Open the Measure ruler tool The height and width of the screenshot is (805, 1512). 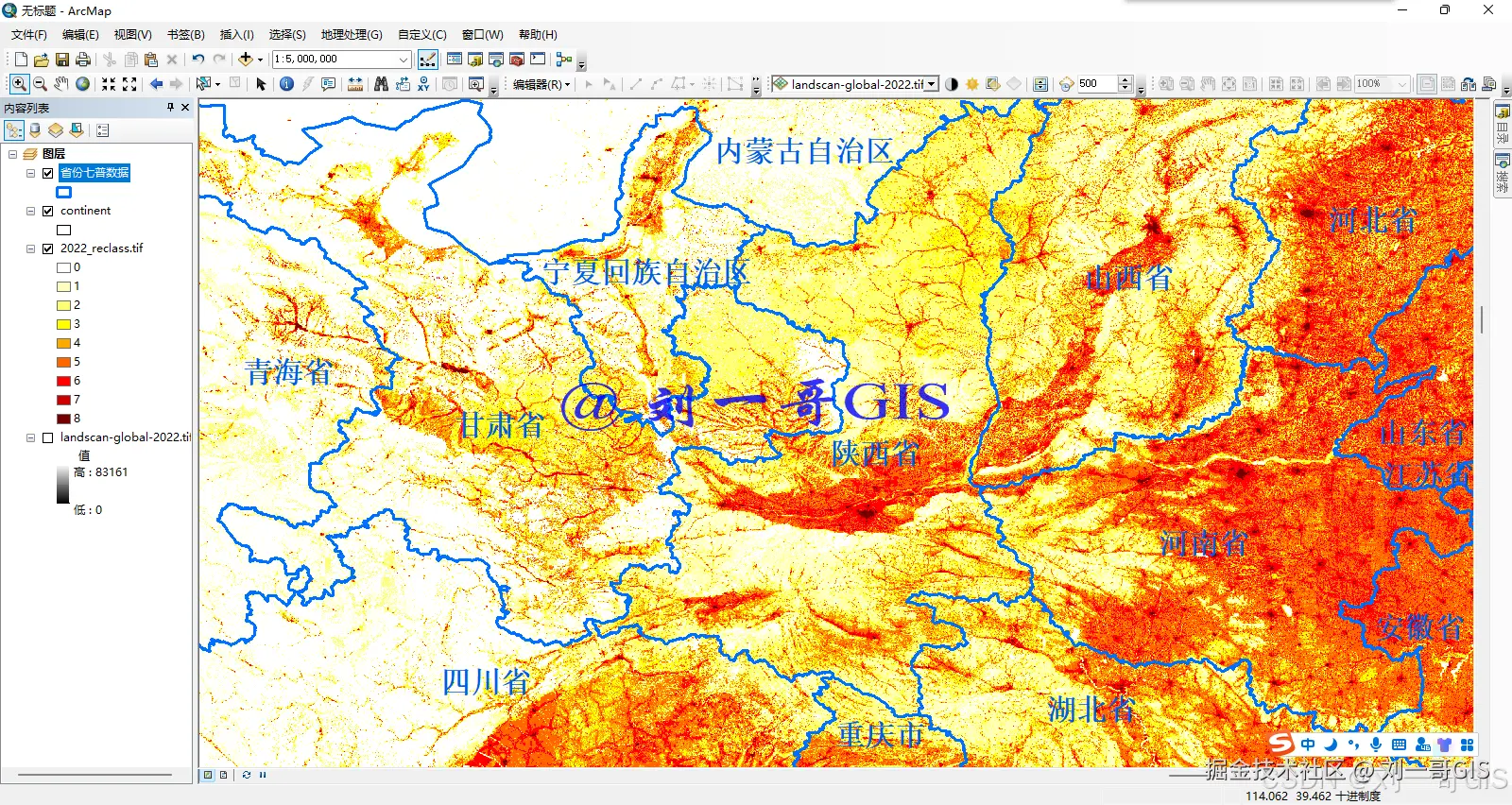(x=355, y=84)
